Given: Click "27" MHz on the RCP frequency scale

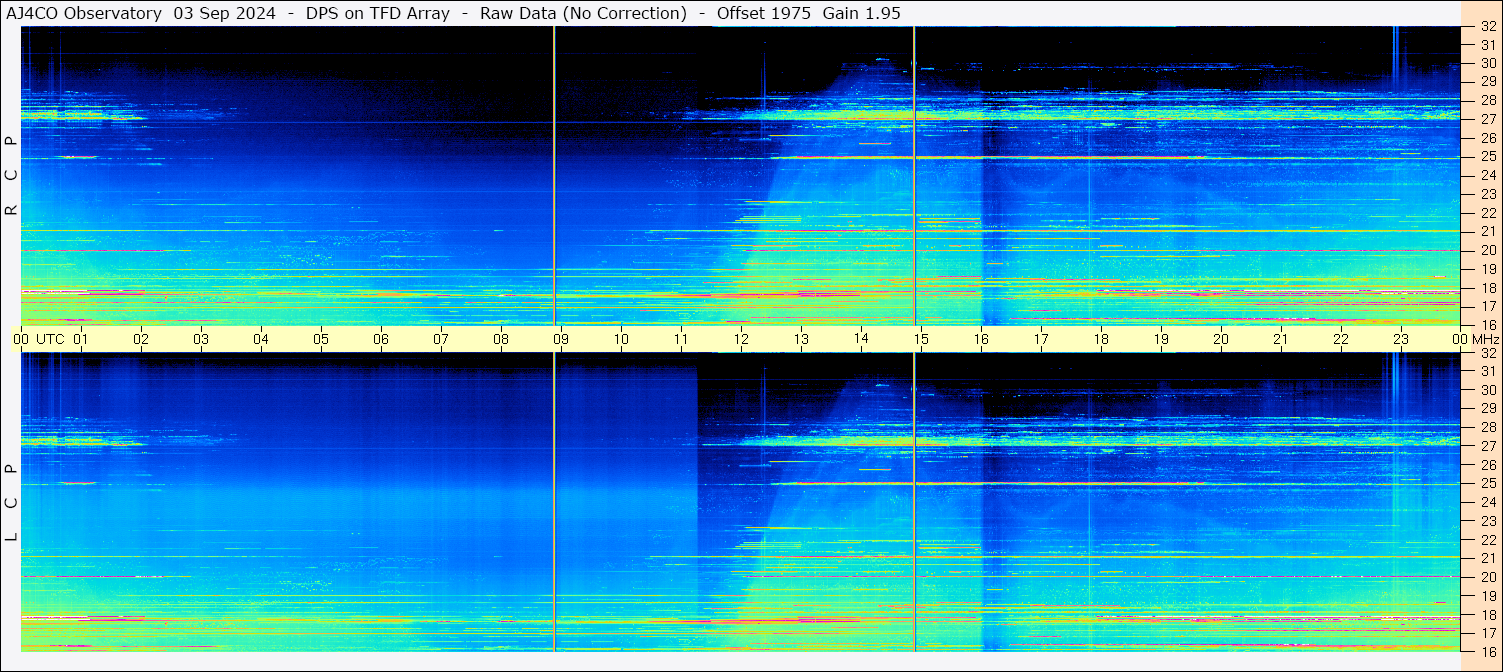Looking at the screenshot, I should pyautogui.click(x=1488, y=119).
